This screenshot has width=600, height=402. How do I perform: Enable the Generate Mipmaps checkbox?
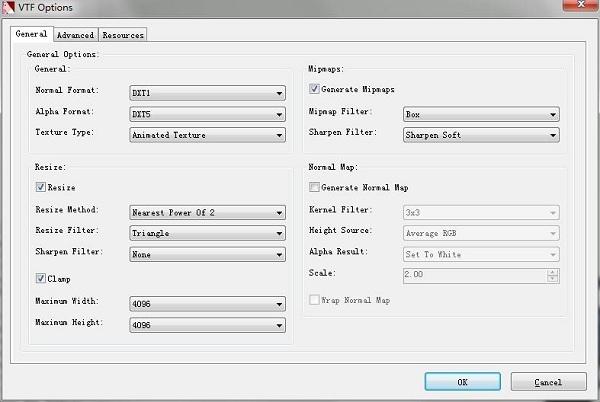point(314,91)
